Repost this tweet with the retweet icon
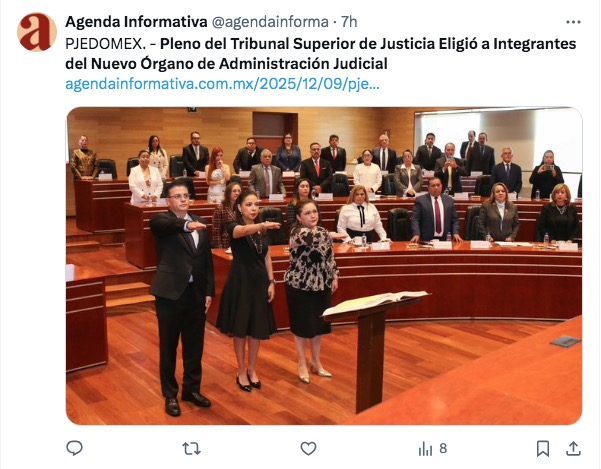The image size is (601, 469). coord(191,448)
